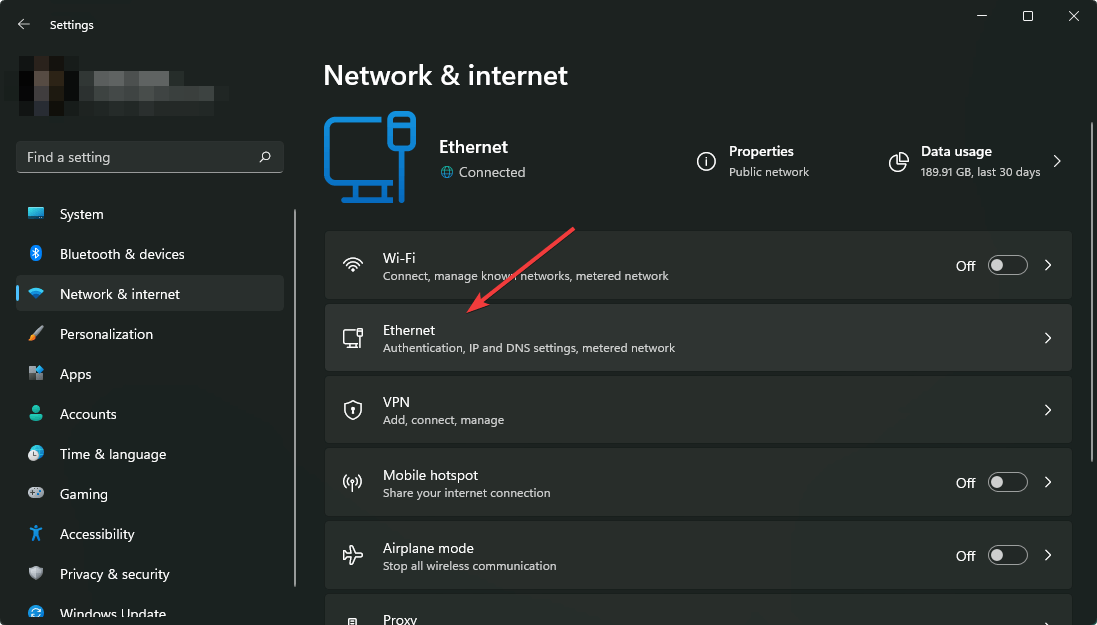Open VPN settings via its chevron
Viewport: 1097px width, 625px height.
(x=1048, y=410)
